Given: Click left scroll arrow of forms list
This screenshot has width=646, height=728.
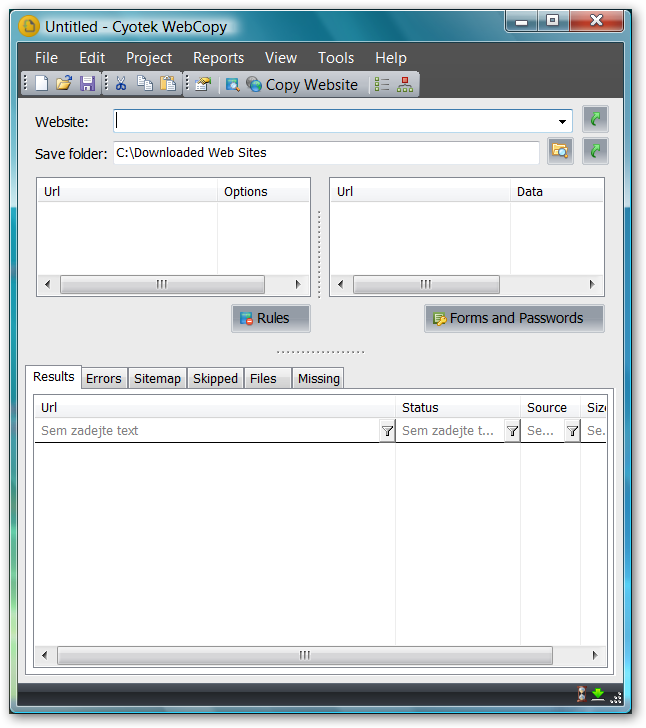Looking at the screenshot, I should point(340,284).
